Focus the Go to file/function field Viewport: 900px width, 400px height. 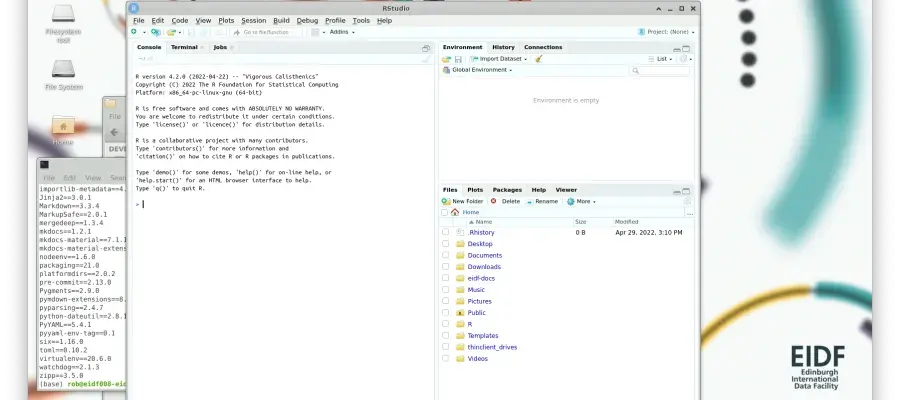266,32
